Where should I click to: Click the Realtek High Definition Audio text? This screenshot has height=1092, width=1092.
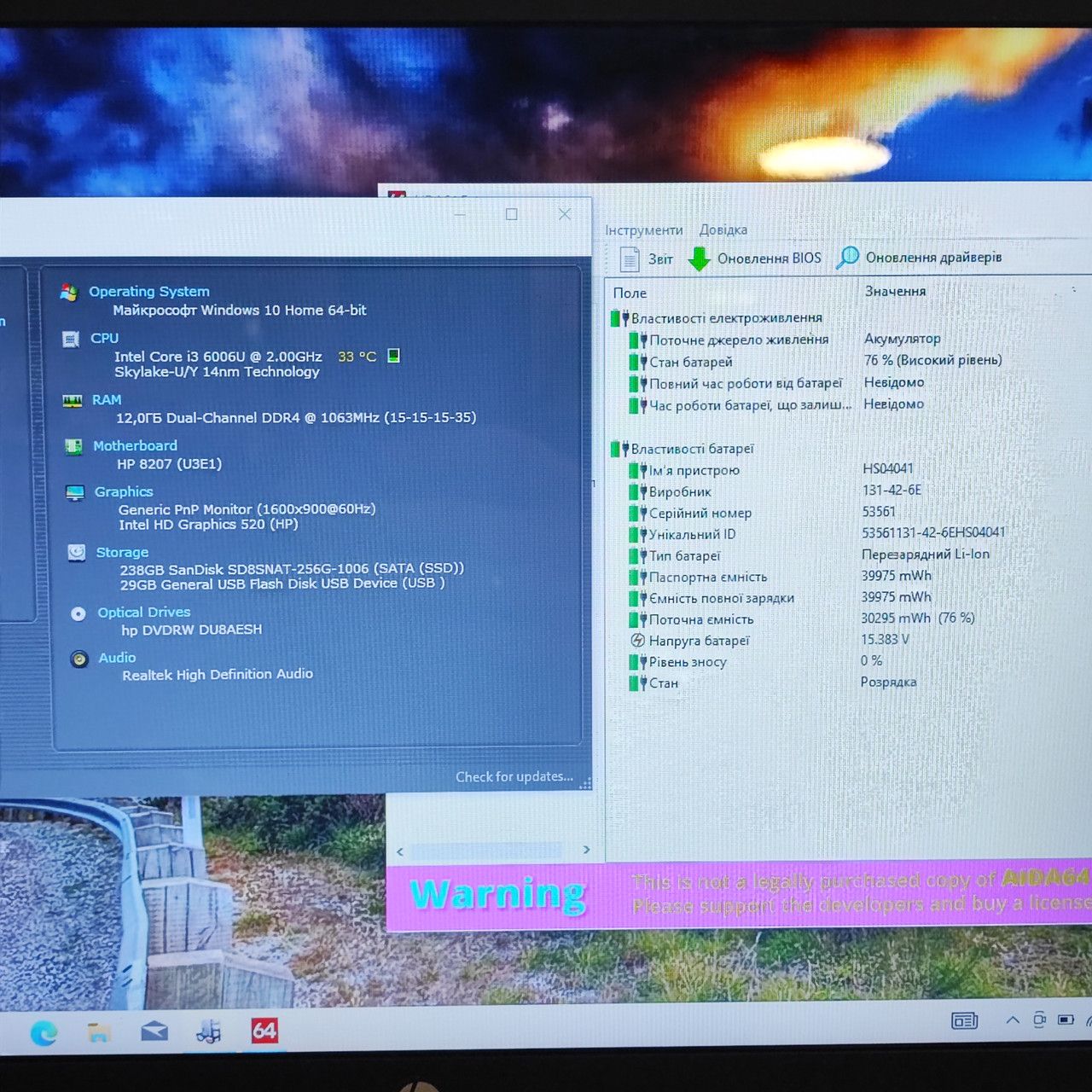pyautogui.click(x=218, y=675)
